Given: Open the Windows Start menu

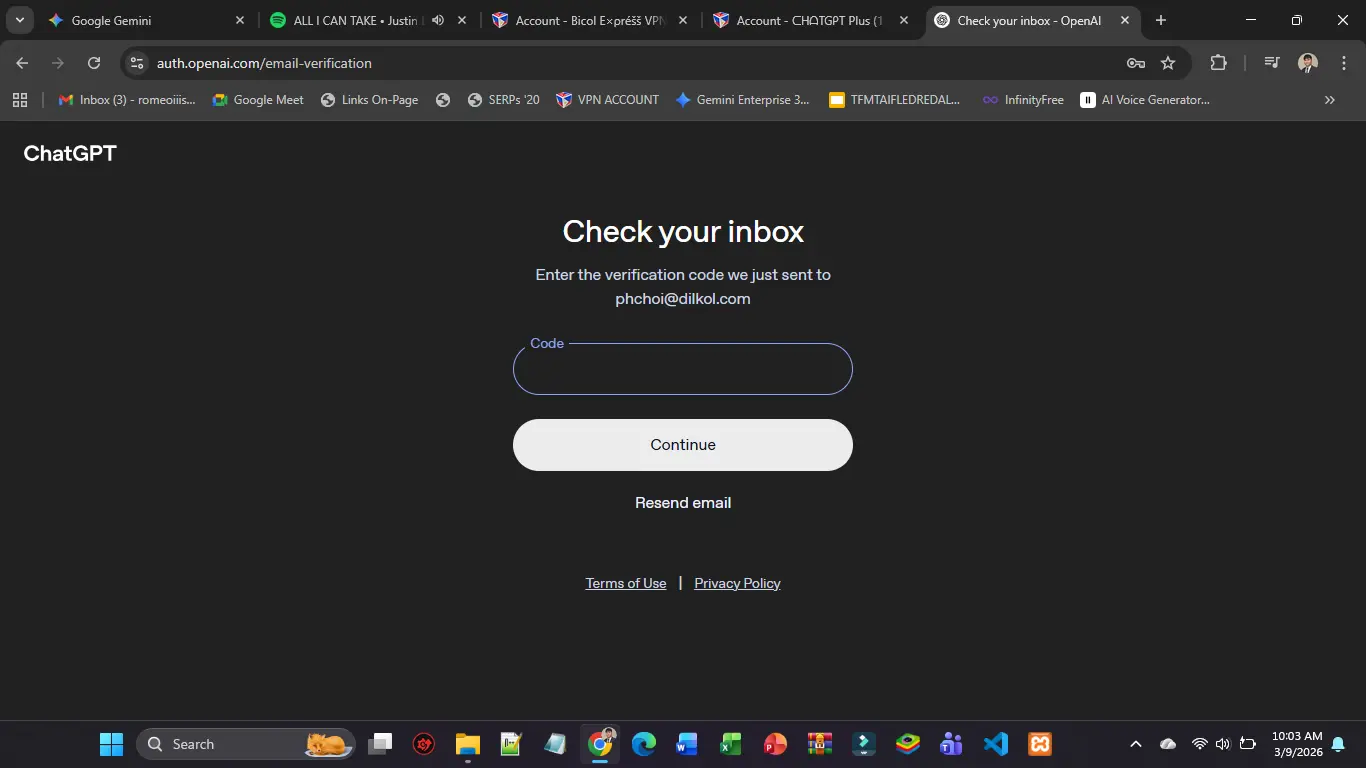Looking at the screenshot, I should [x=111, y=744].
